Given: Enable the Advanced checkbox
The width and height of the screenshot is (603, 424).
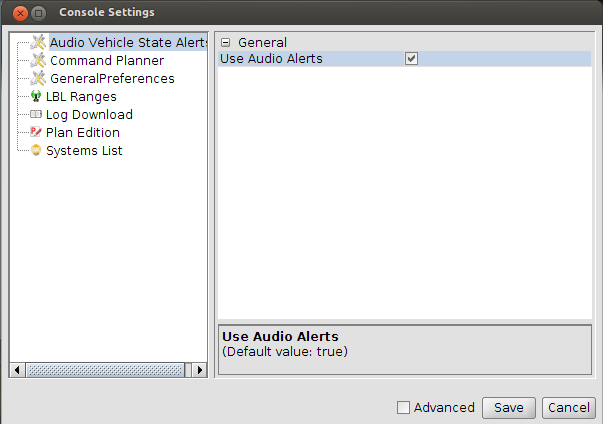Looking at the screenshot, I should coord(403,407).
